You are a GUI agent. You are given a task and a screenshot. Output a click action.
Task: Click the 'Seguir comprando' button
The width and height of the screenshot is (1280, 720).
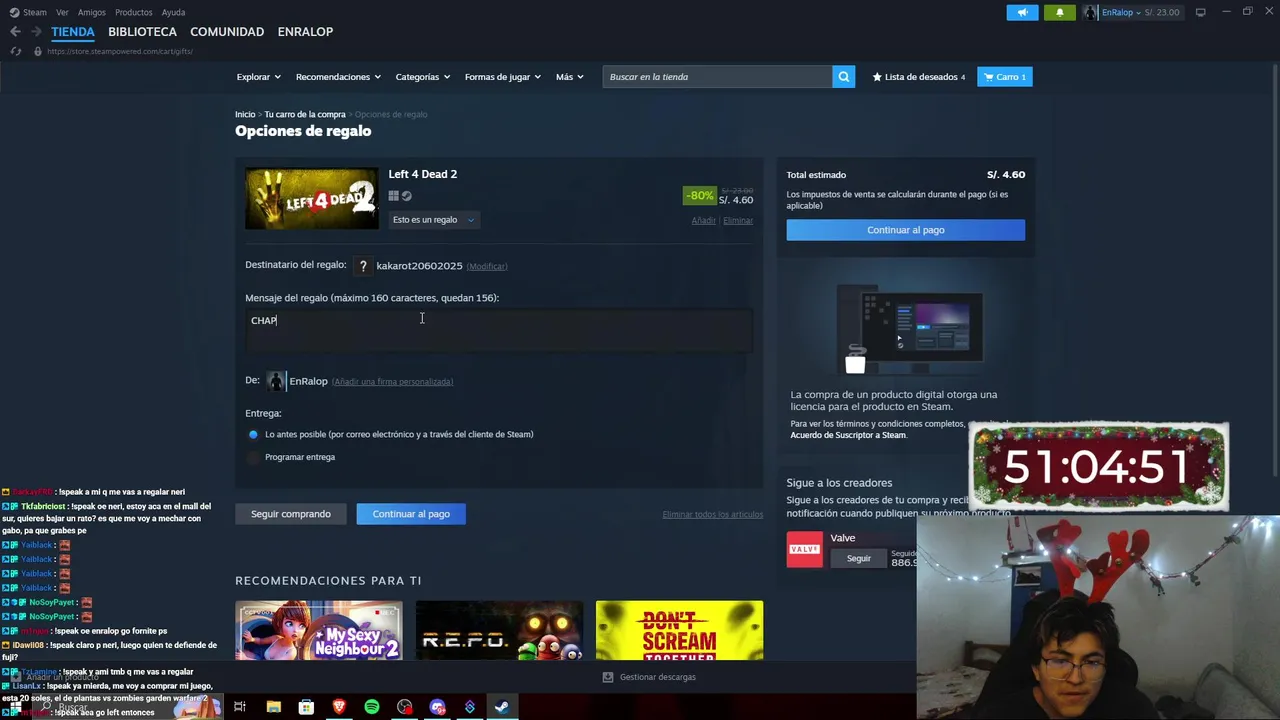pos(290,514)
